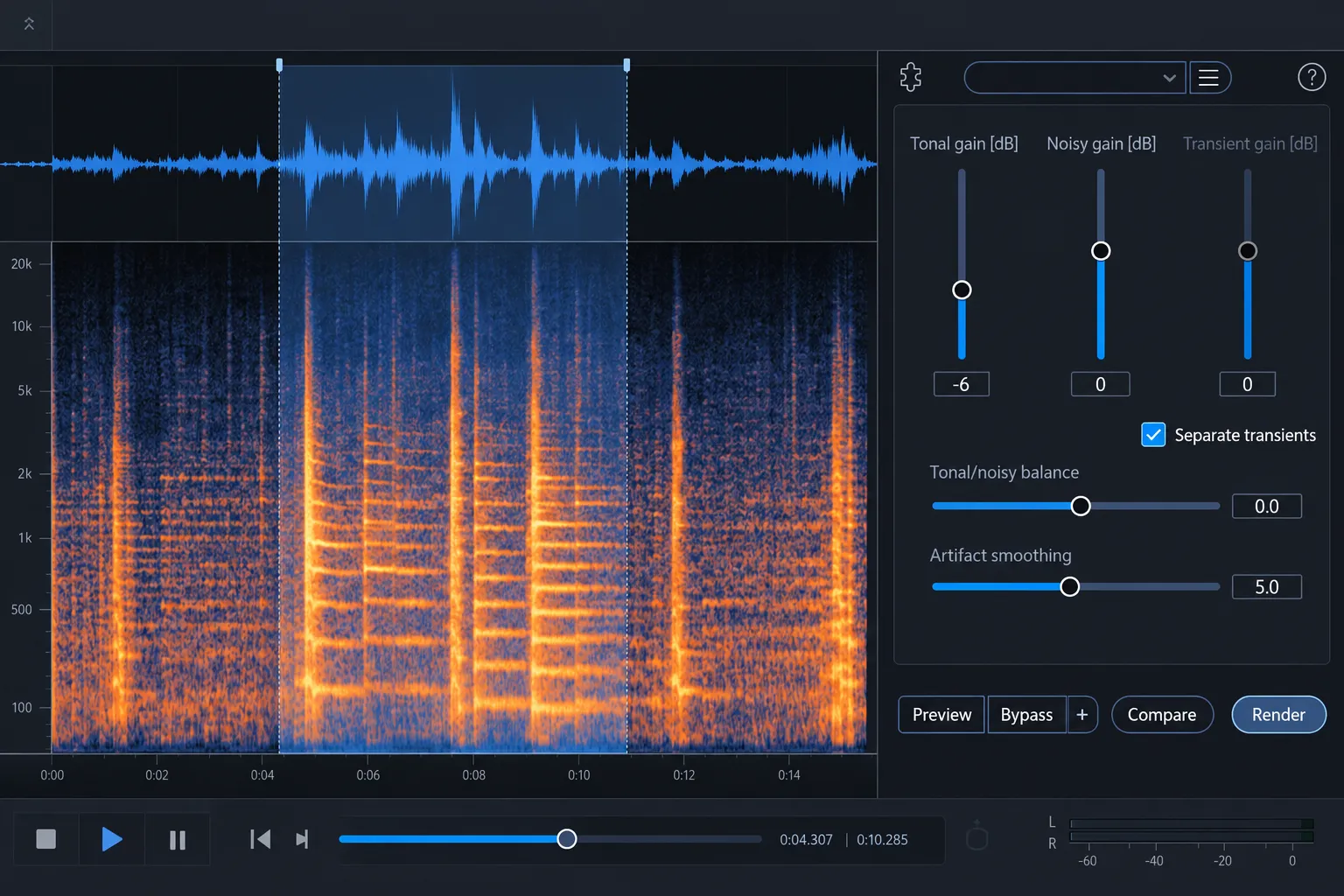1344x896 pixels.
Task: Click the selection end handle on the waveform
Action: click(626, 65)
